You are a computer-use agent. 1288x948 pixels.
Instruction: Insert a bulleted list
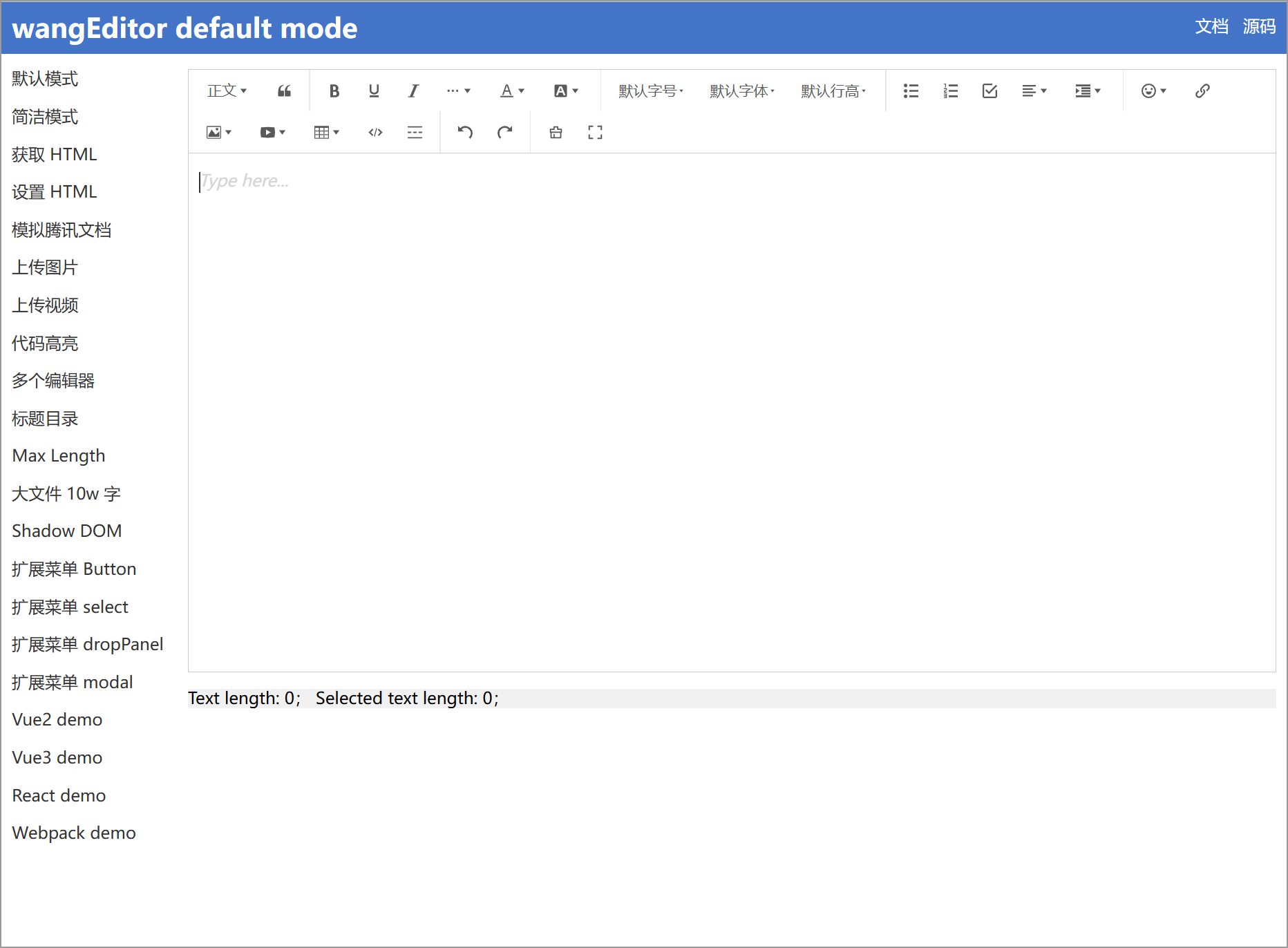tap(911, 91)
